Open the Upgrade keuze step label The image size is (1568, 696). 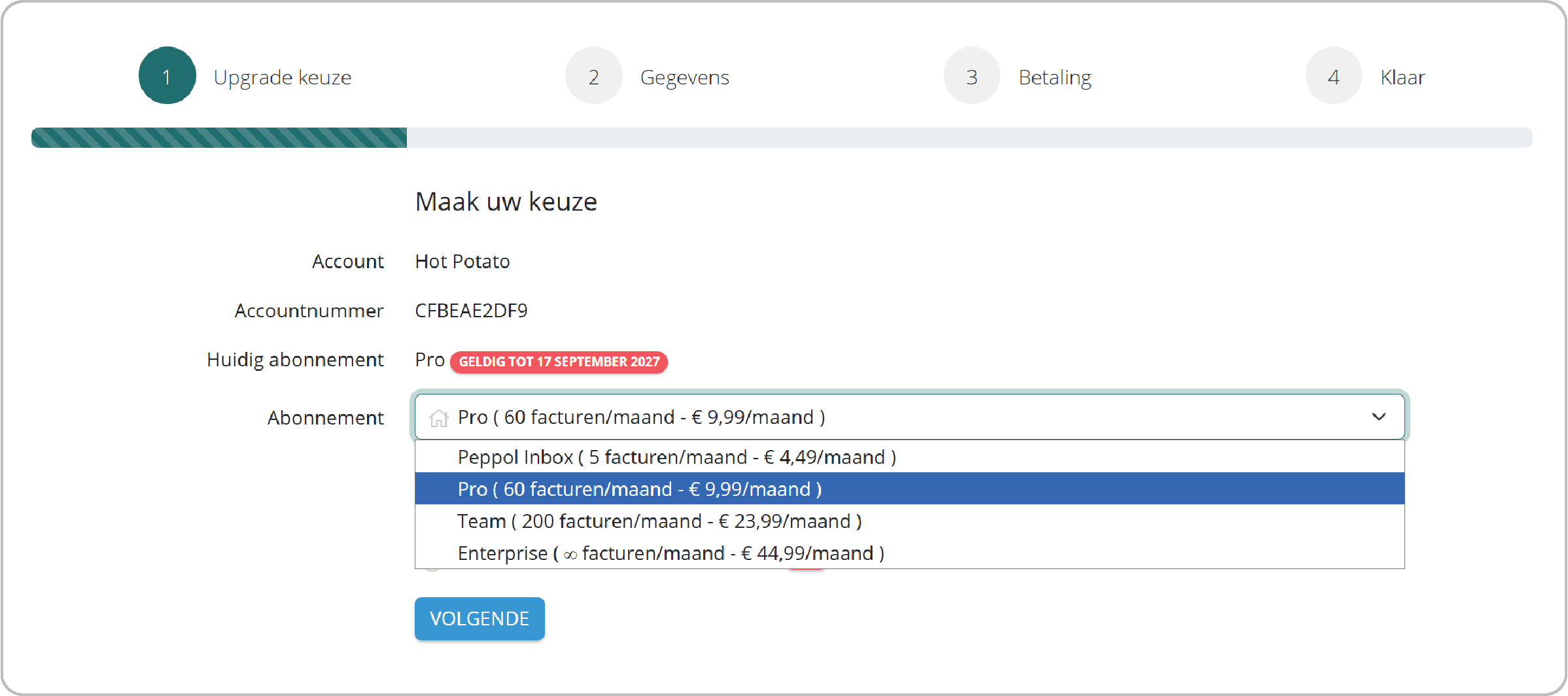282,77
